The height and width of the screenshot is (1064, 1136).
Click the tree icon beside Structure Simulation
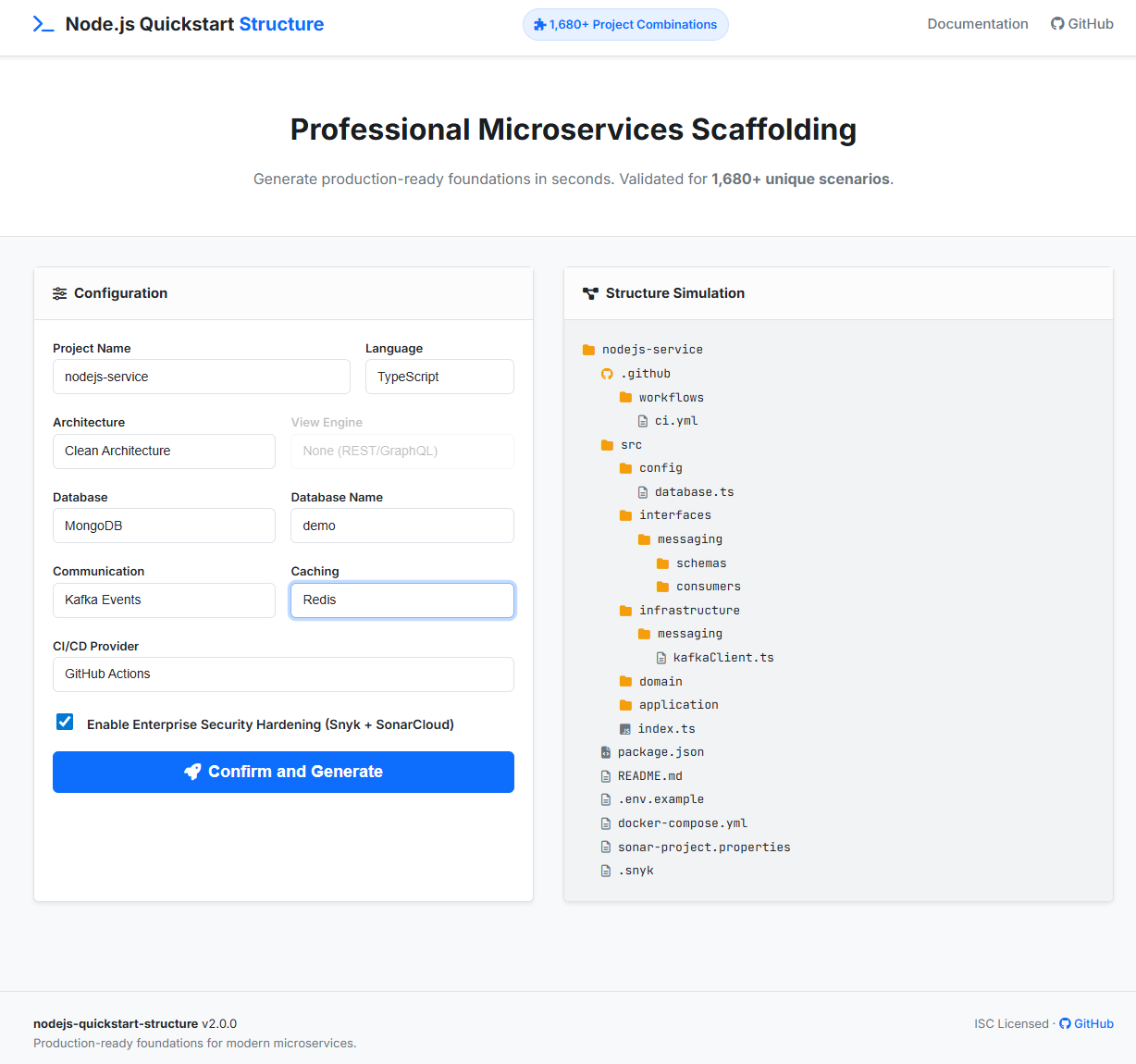click(x=590, y=292)
